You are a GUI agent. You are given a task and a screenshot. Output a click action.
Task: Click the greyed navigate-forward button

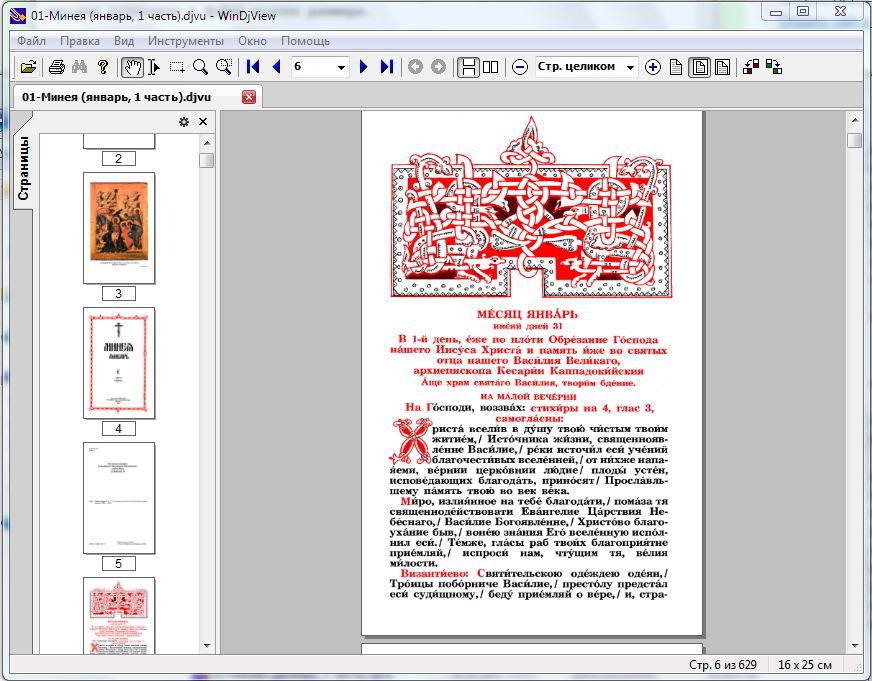[x=439, y=67]
